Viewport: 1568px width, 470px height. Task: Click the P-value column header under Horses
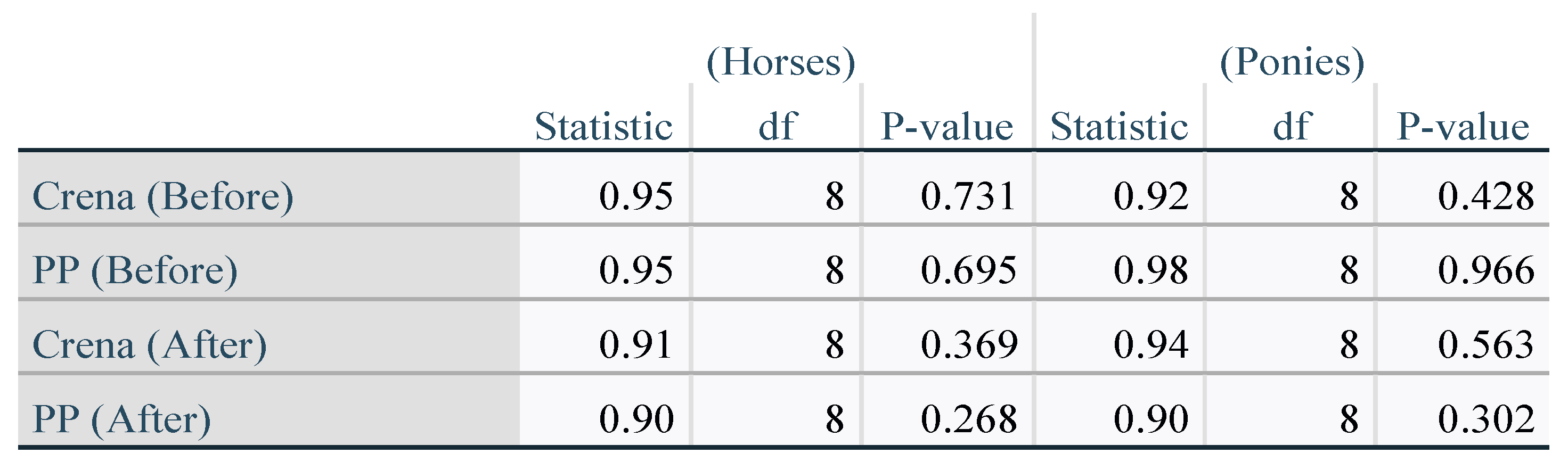click(x=946, y=127)
